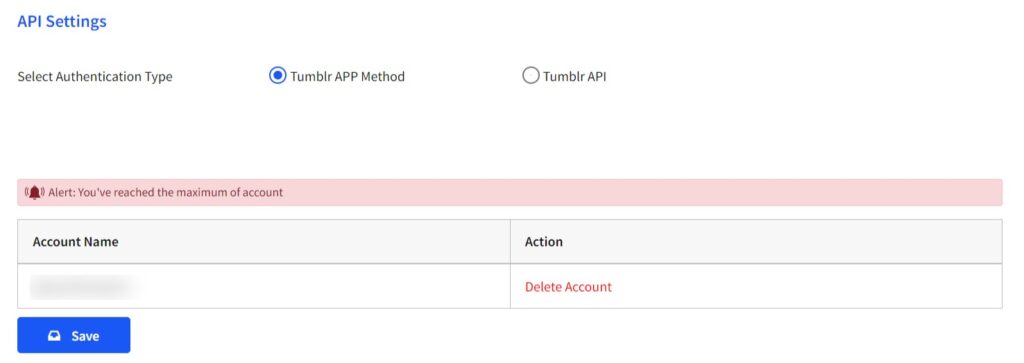Select the blurred account name entry
The height and width of the screenshot is (363, 1024).
click(x=82, y=287)
